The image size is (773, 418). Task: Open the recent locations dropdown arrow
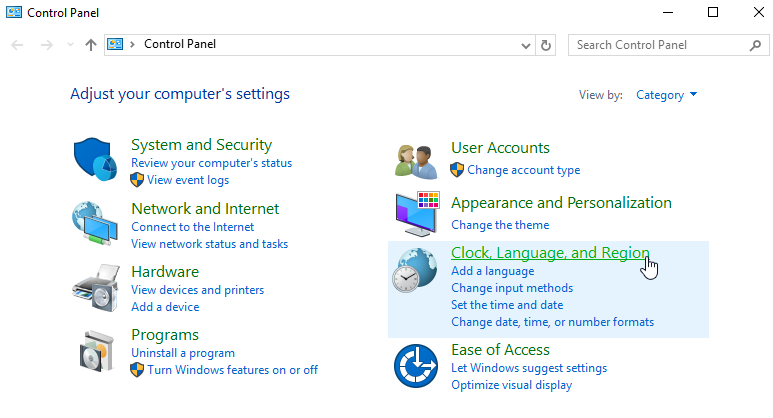[69, 45]
